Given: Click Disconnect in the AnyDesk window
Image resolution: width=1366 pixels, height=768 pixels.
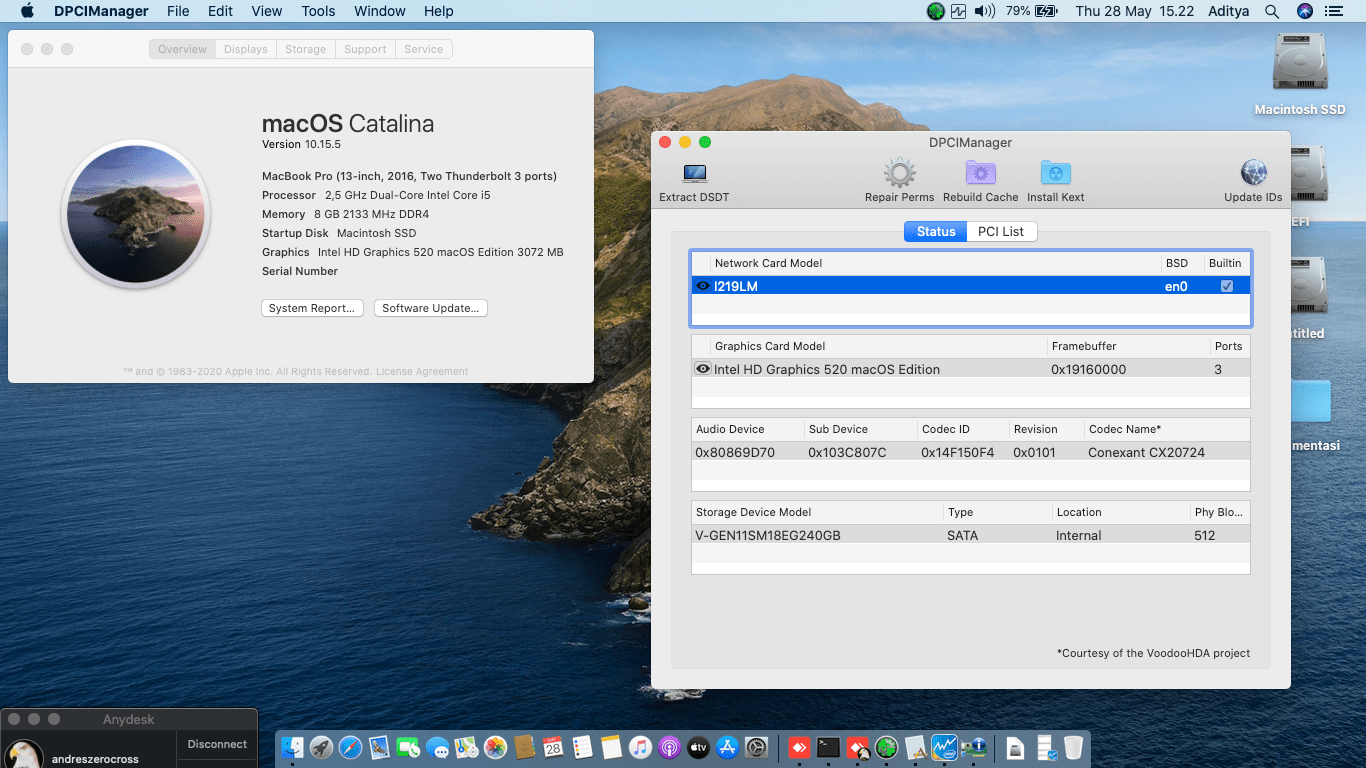Looking at the screenshot, I should [216, 744].
